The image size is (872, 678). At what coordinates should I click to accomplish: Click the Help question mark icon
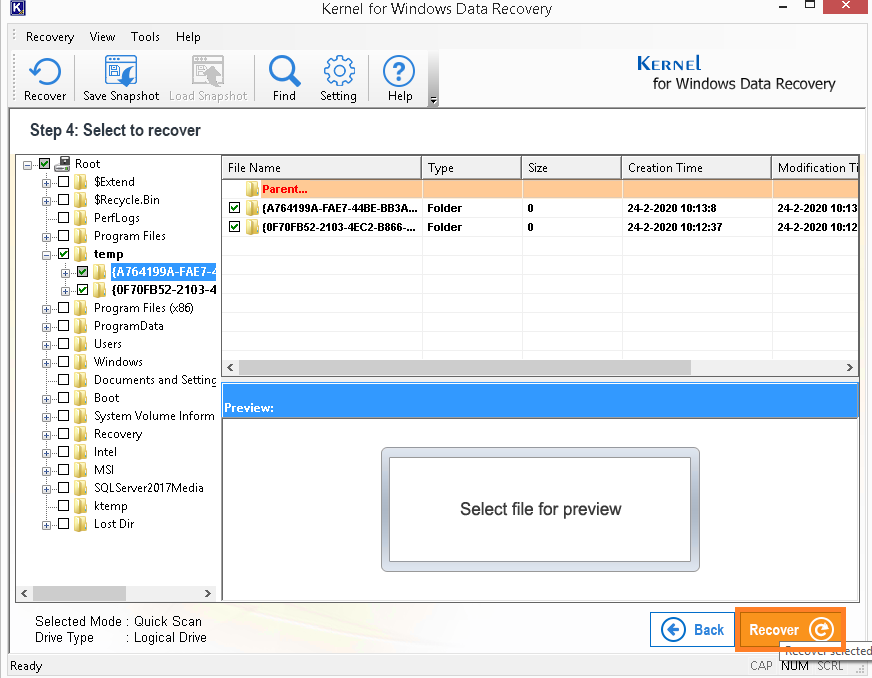(x=399, y=71)
